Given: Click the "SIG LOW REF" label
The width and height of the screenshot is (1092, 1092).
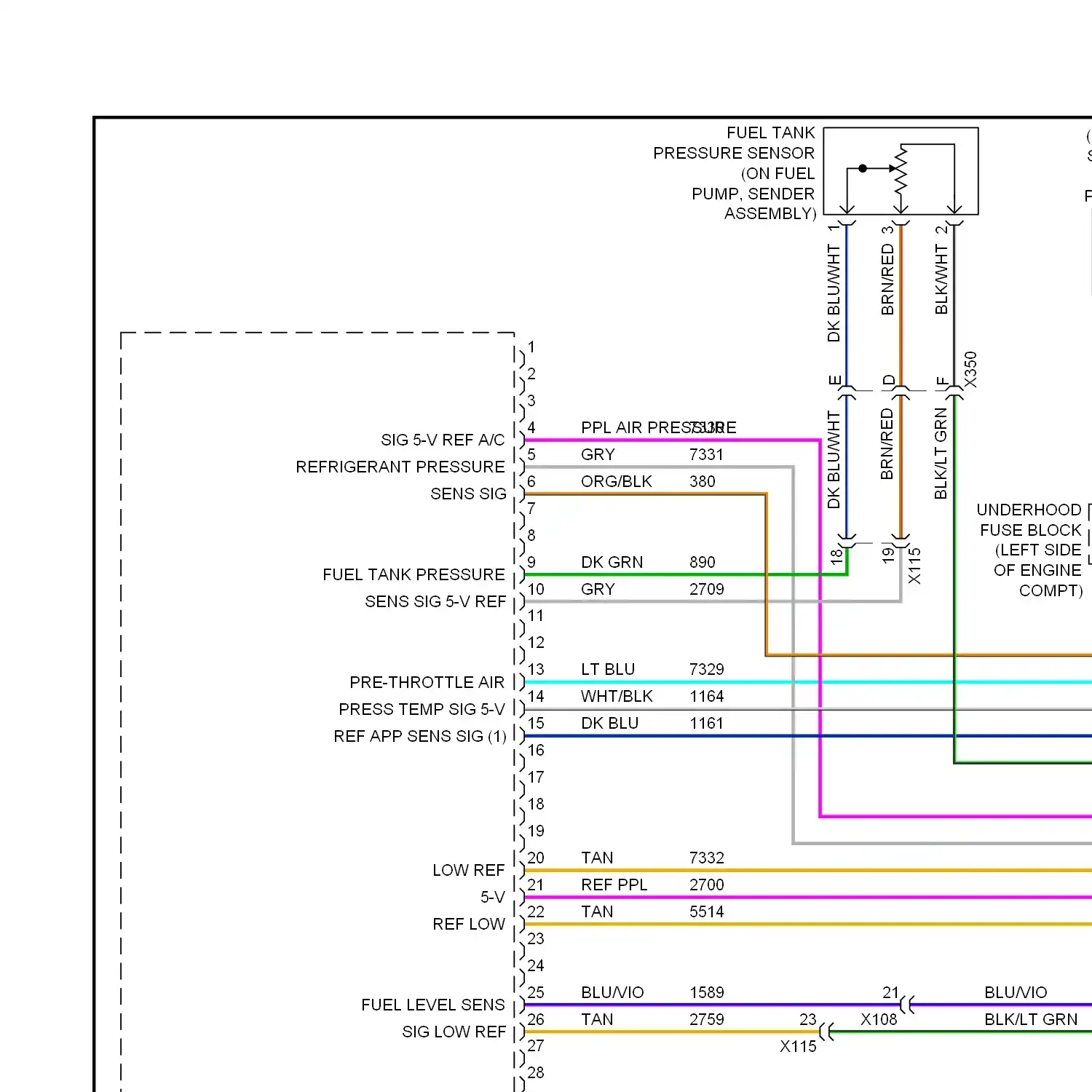Looking at the screenshot, I should pos(454,1032).
